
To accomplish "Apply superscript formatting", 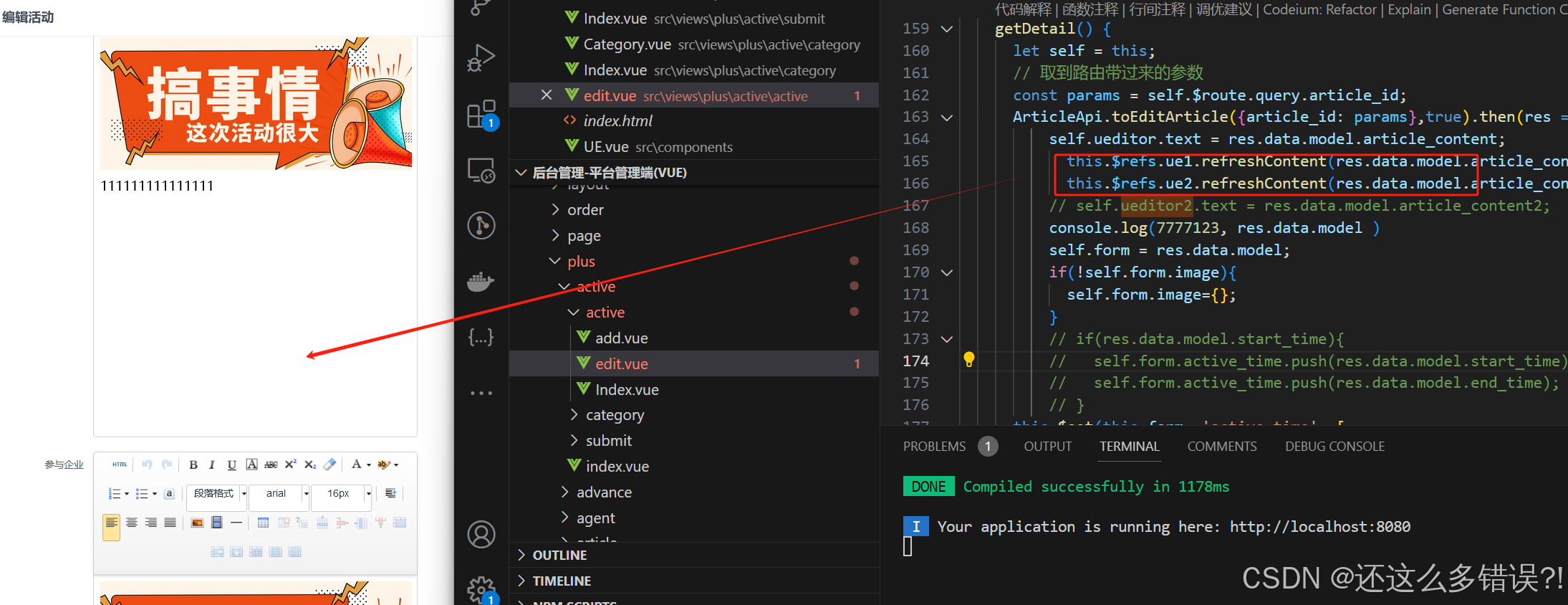I will (290, 465).
